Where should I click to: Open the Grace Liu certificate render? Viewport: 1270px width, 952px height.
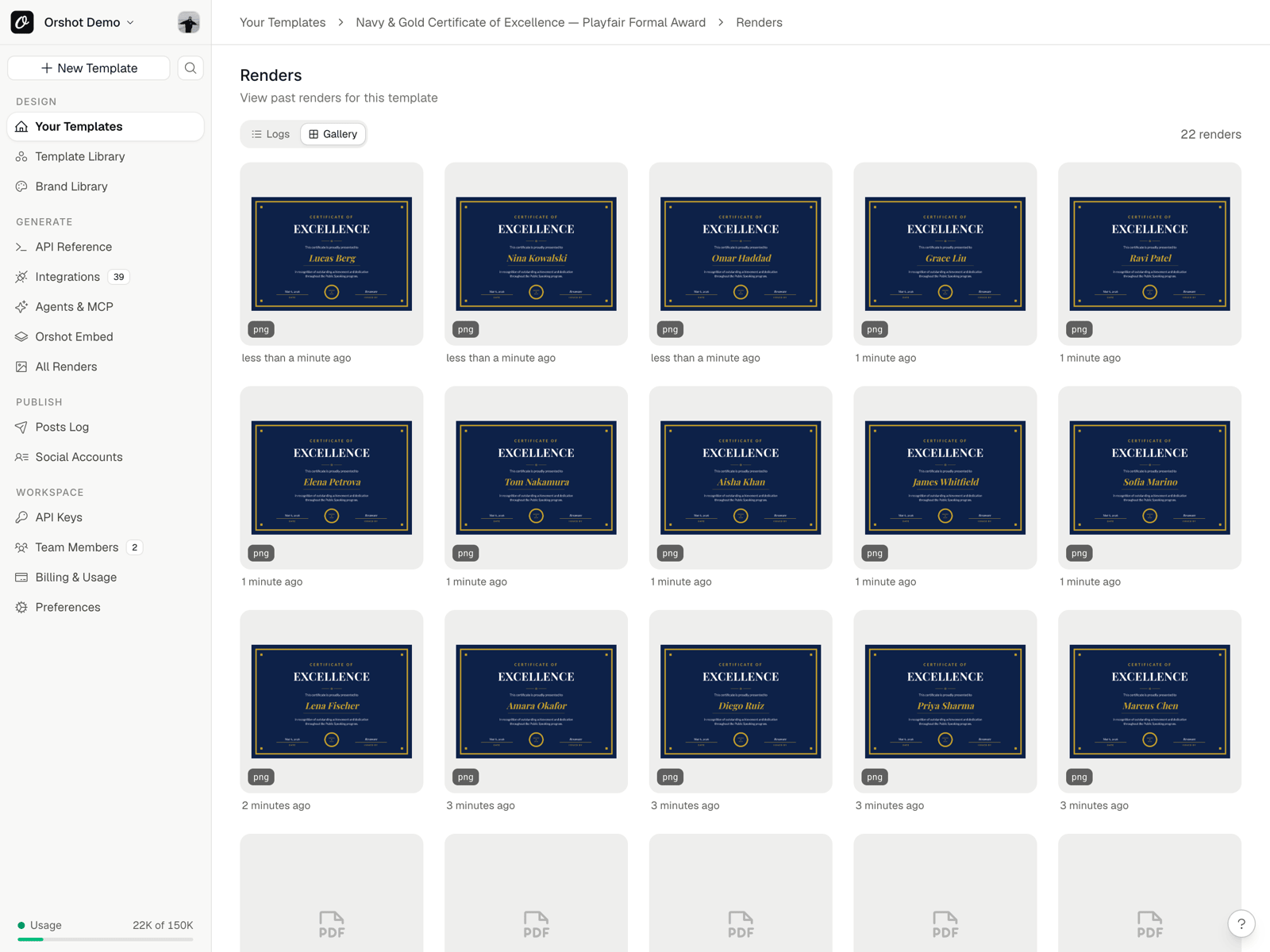(945, 254)
